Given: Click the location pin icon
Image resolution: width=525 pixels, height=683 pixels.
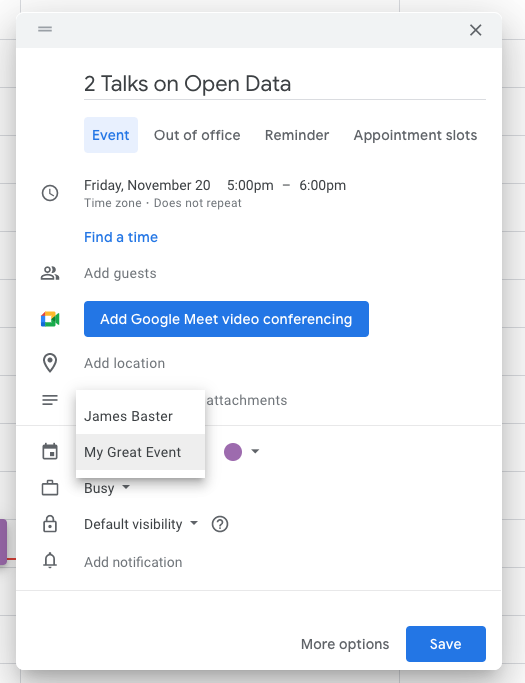Looking at the screenshot, I should [50, 363].
